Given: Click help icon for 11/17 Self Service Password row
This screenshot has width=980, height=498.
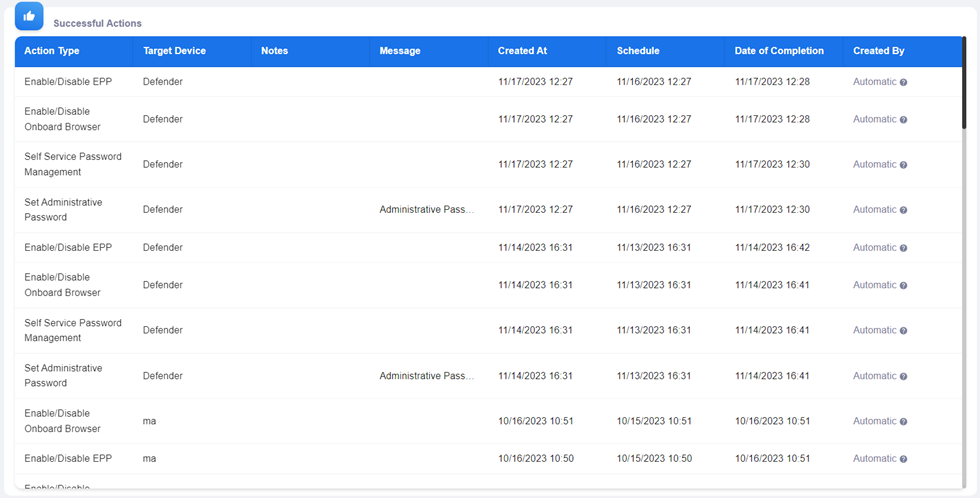Looking at the screenshot, I should 903,165.
